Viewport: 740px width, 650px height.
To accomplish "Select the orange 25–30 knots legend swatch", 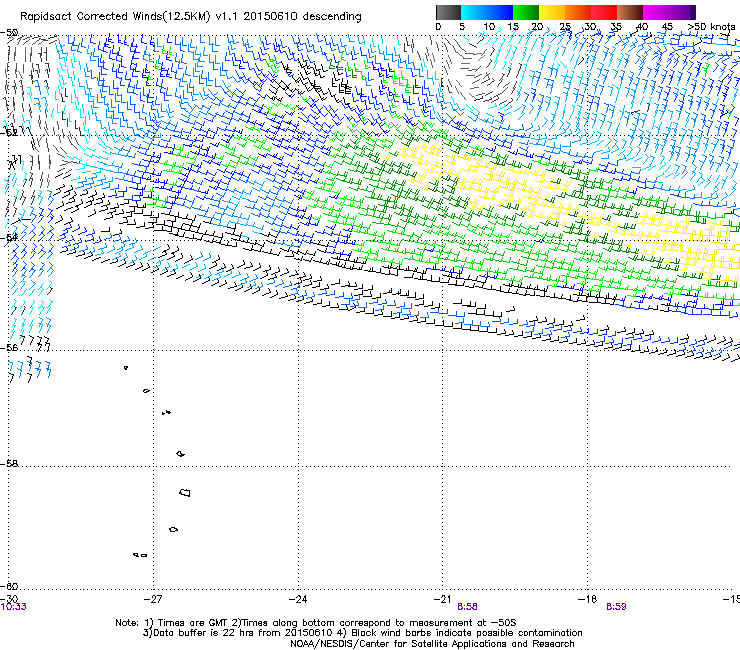I will tap(578, 12).
